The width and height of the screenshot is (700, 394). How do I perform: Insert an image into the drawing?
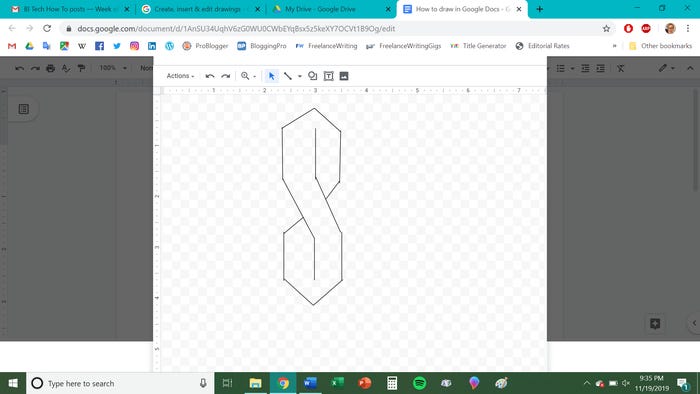pyautogui.click(x=344, y=76)
